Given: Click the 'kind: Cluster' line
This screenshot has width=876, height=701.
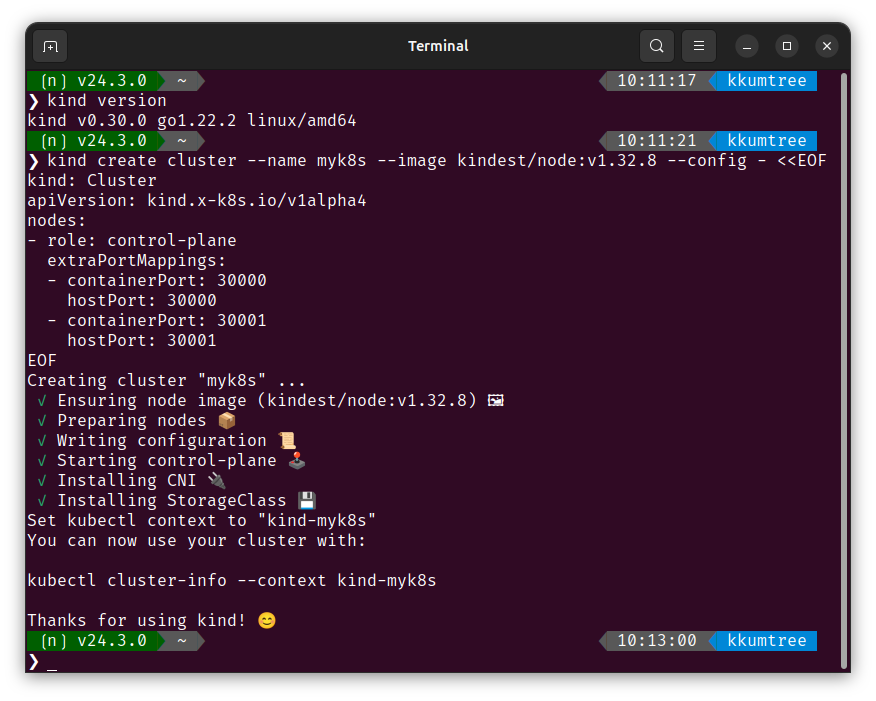Looking at the screenshot, I should coord(92,181).
